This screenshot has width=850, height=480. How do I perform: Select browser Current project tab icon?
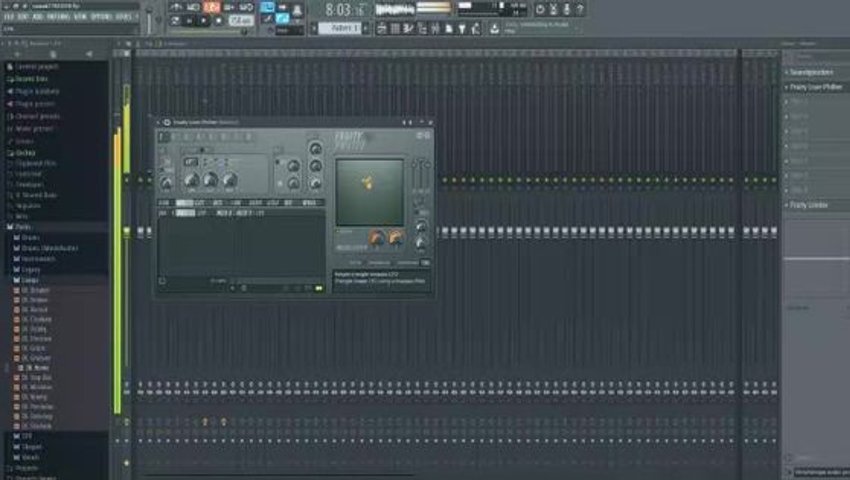(x=53, y=54)
